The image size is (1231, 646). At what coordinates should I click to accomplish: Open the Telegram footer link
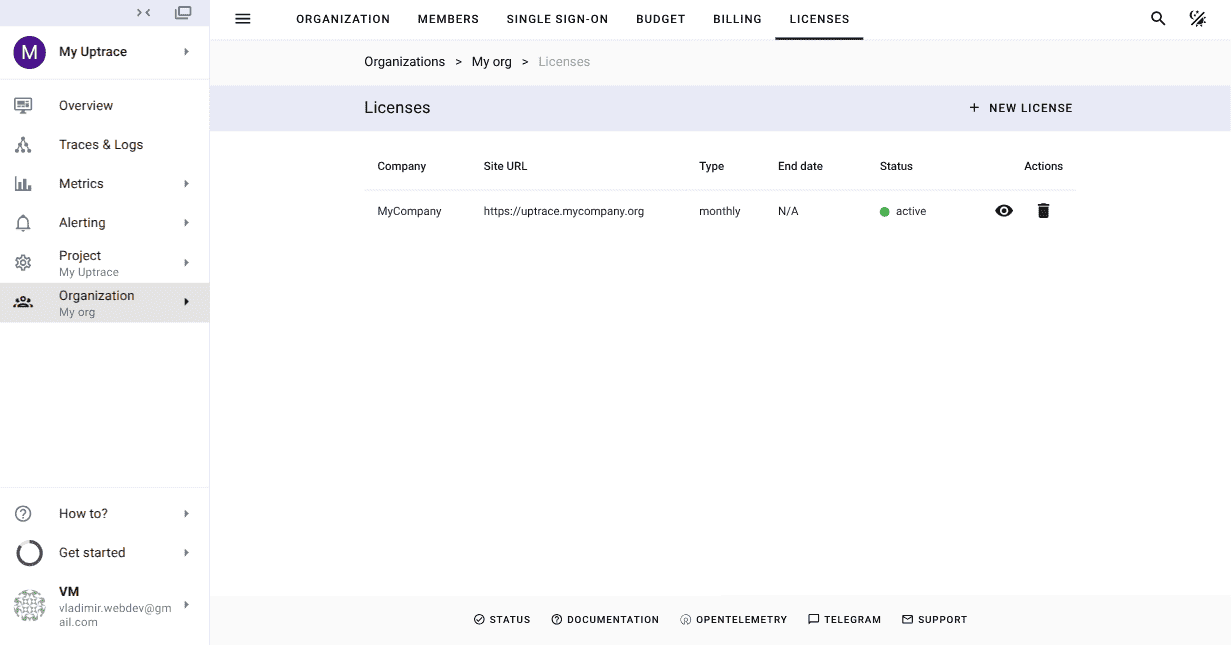coord(844,620)
